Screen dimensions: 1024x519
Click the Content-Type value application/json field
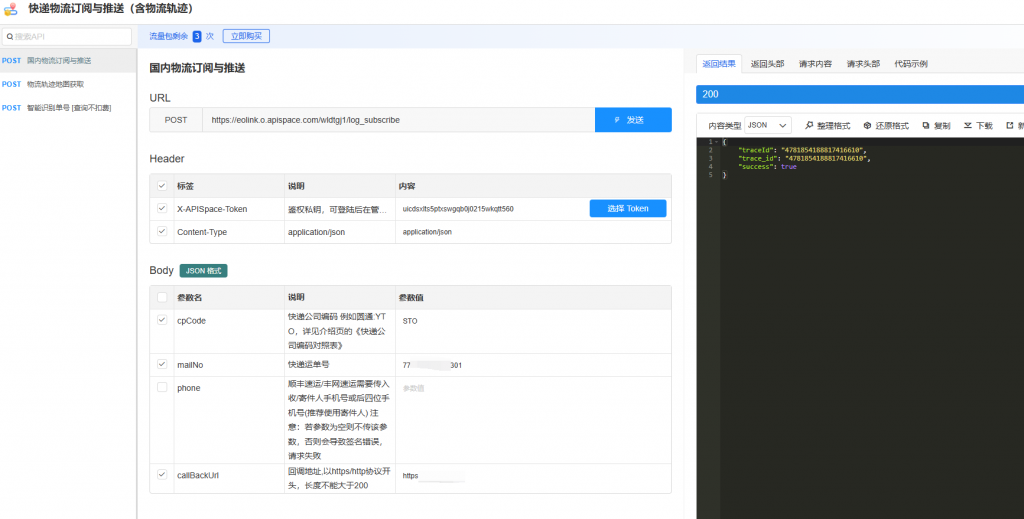[x=533, y=232]
